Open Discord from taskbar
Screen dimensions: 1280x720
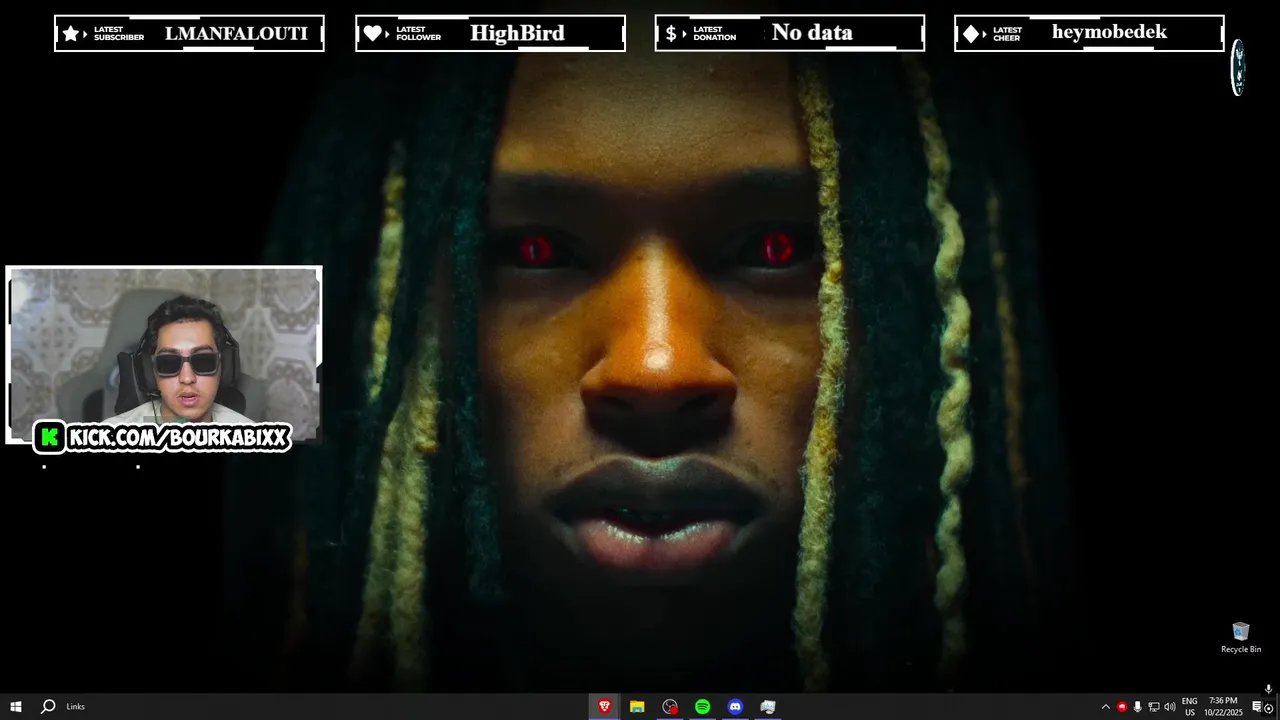[736, 707]
